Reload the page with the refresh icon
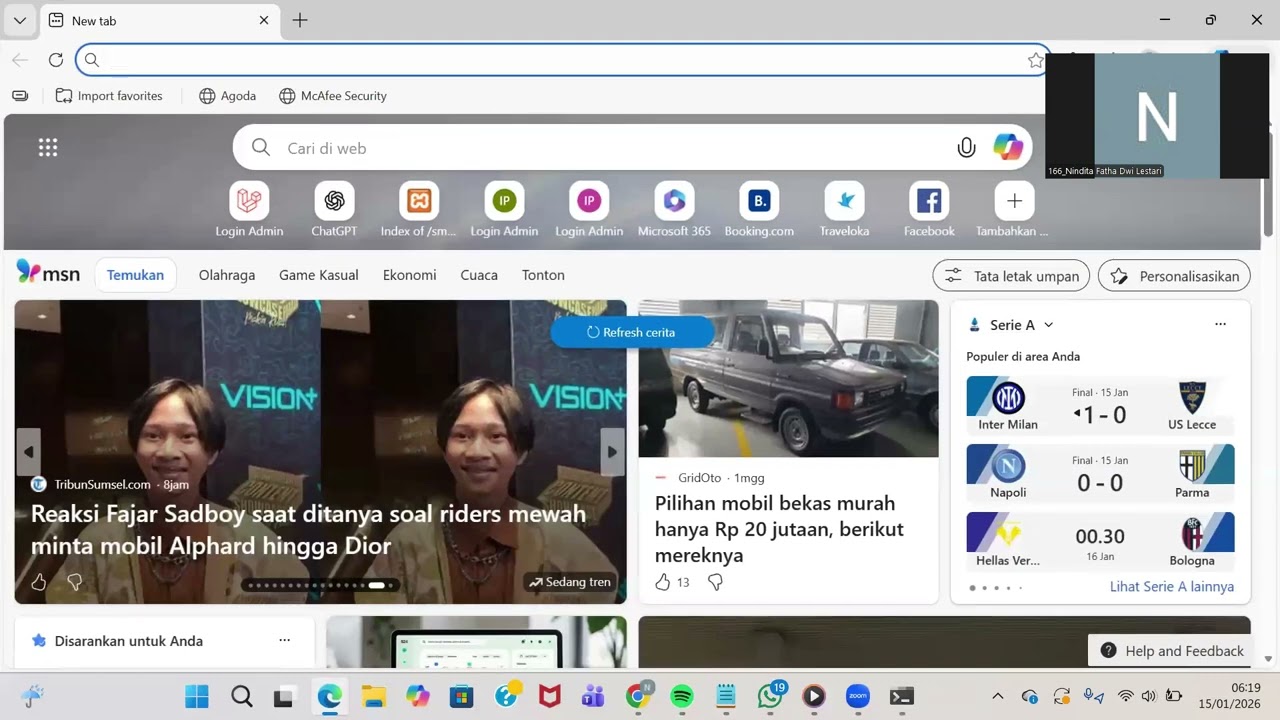 [x=56, y=60]
